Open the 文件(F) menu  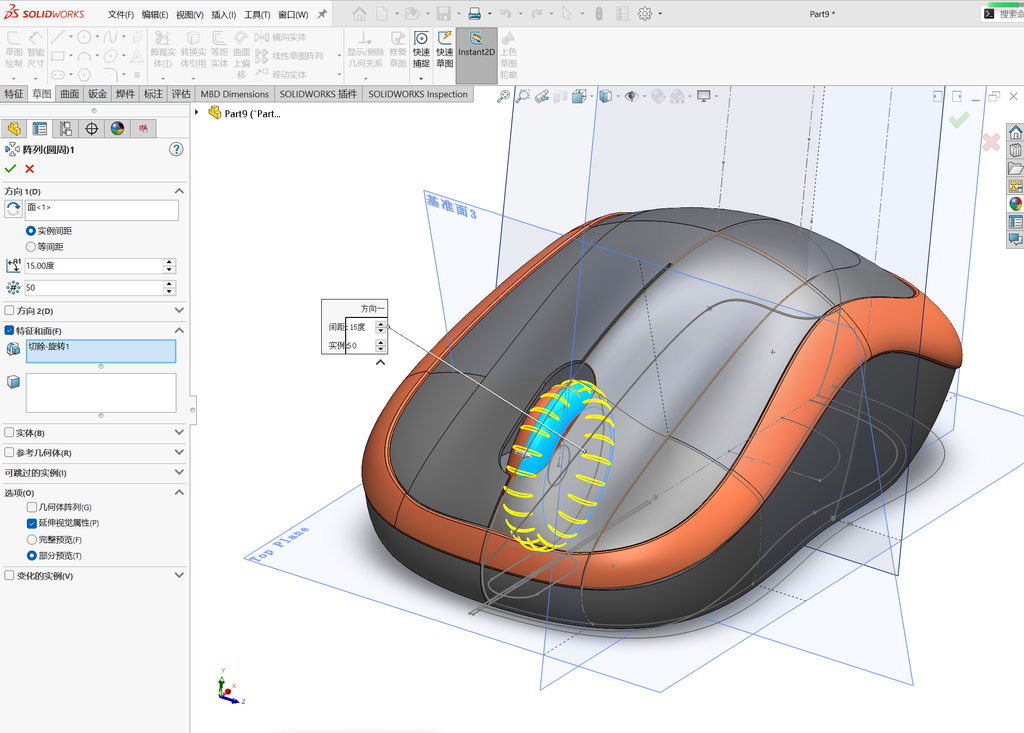pos(121,14)
